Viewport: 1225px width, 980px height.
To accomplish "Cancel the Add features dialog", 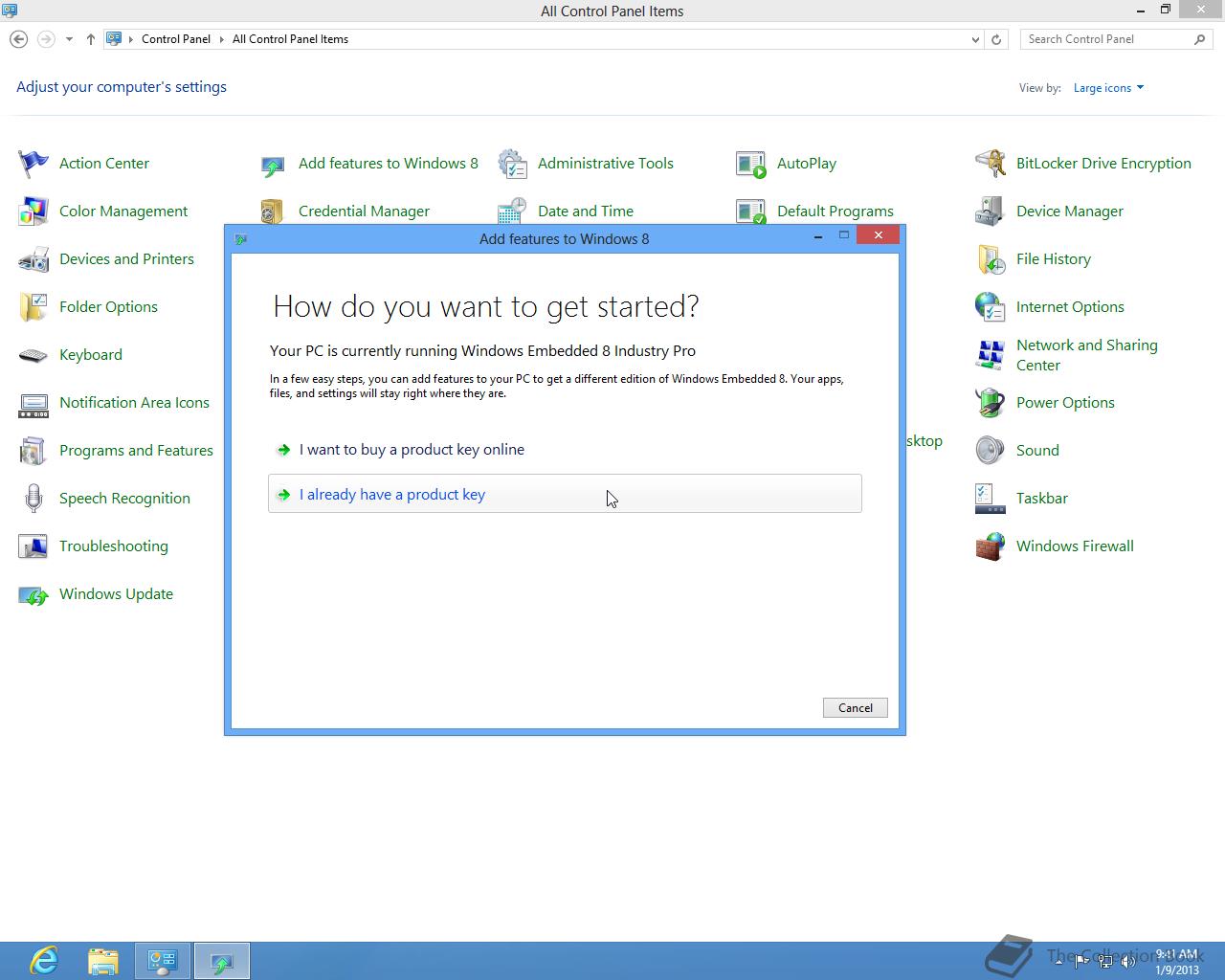I will tap(856, 708).
